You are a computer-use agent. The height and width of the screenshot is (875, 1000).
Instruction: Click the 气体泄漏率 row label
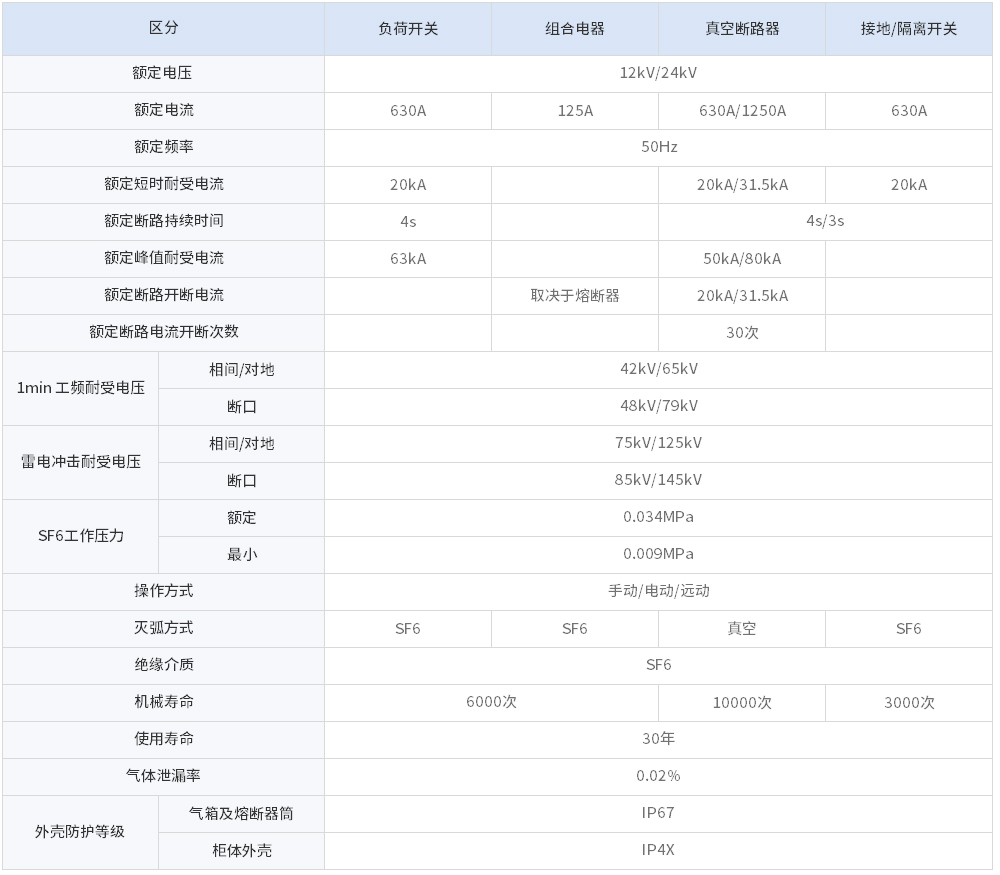click(x=163, y=776)
